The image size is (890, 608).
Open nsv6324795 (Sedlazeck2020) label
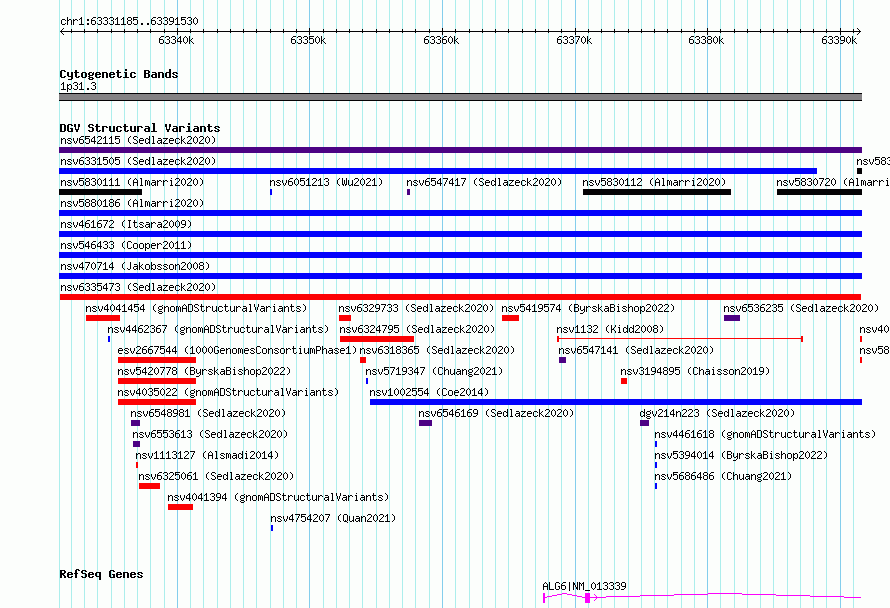click(x=418, y=329)
